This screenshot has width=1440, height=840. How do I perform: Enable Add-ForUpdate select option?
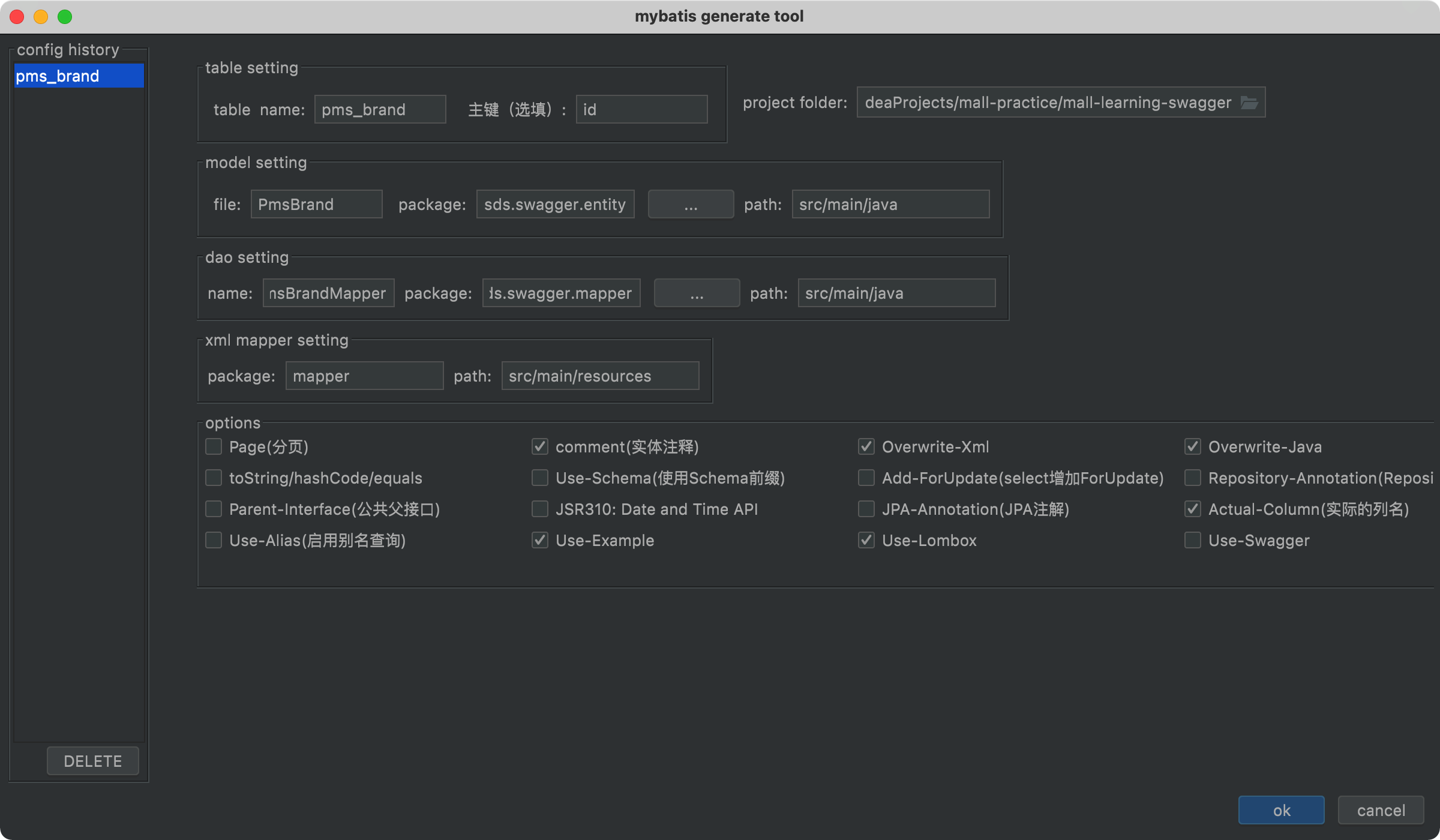coord(866,478)
